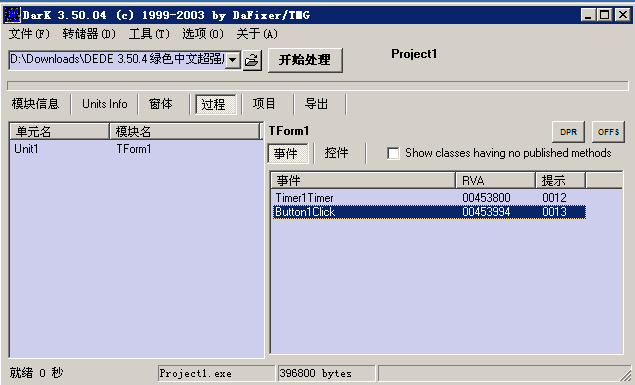Click the TForm1 heading above events
This screenshot has height=385, width=635.
tap(289, 131)
